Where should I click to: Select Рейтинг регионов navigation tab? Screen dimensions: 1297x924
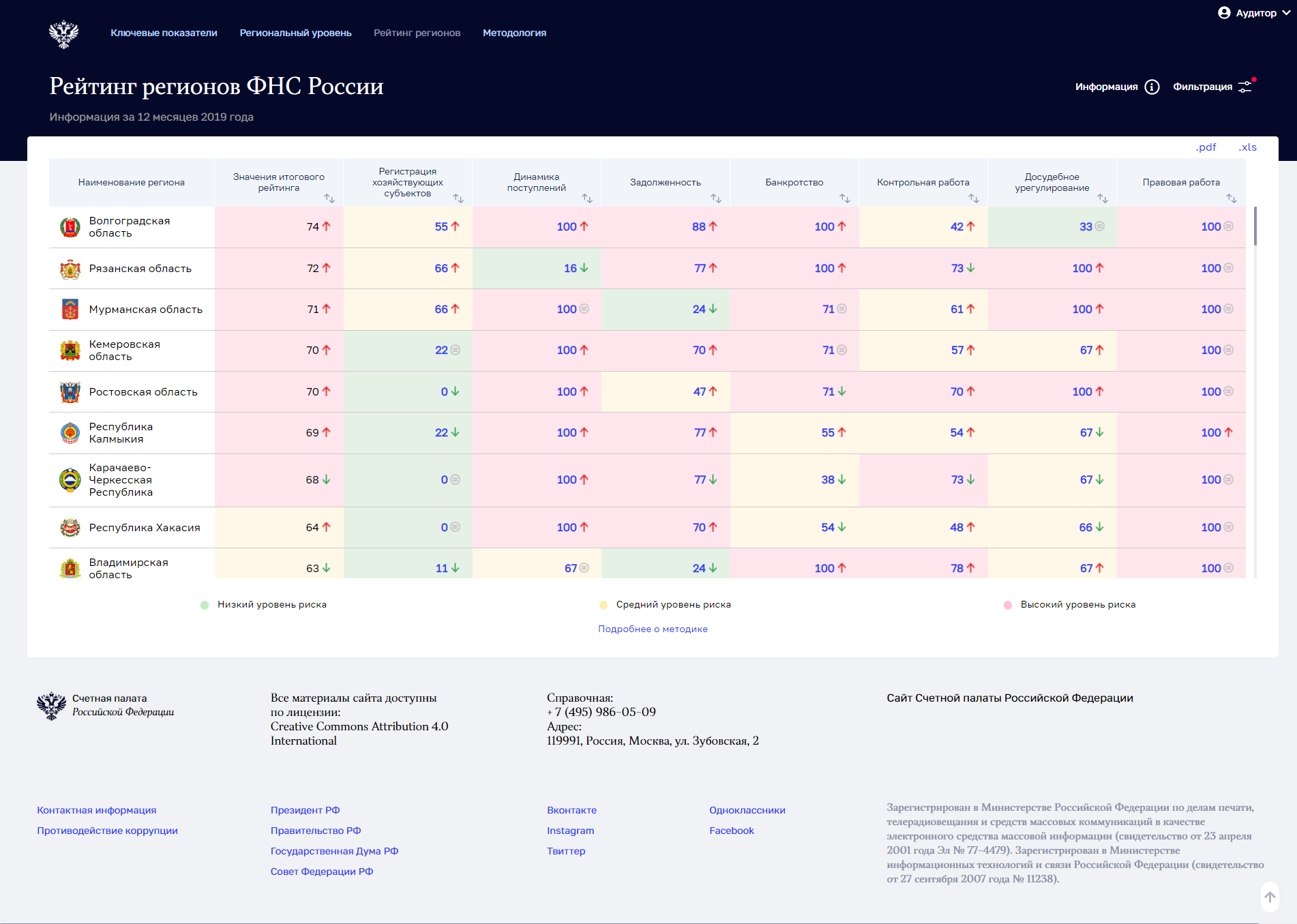point(417,33)
